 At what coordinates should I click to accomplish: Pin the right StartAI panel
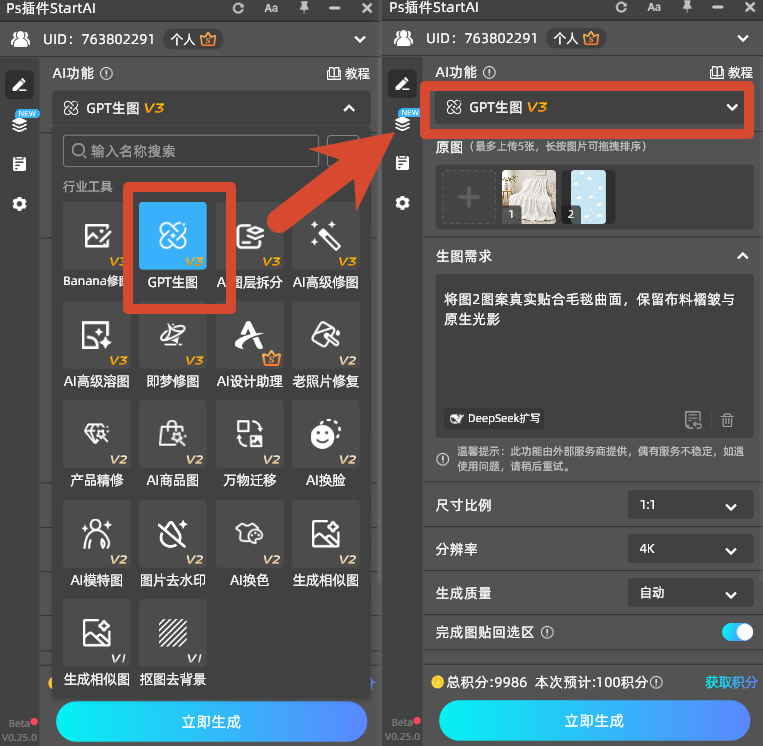(687, 7)
